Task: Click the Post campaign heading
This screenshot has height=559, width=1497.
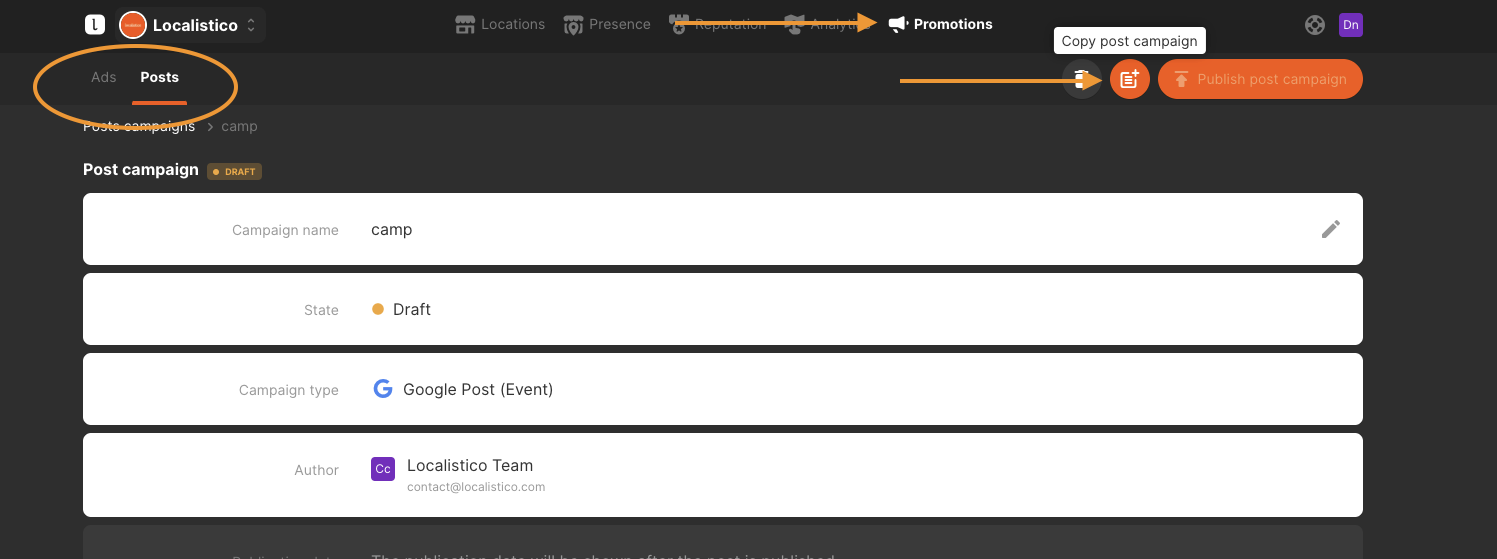Action: point(141,169)
